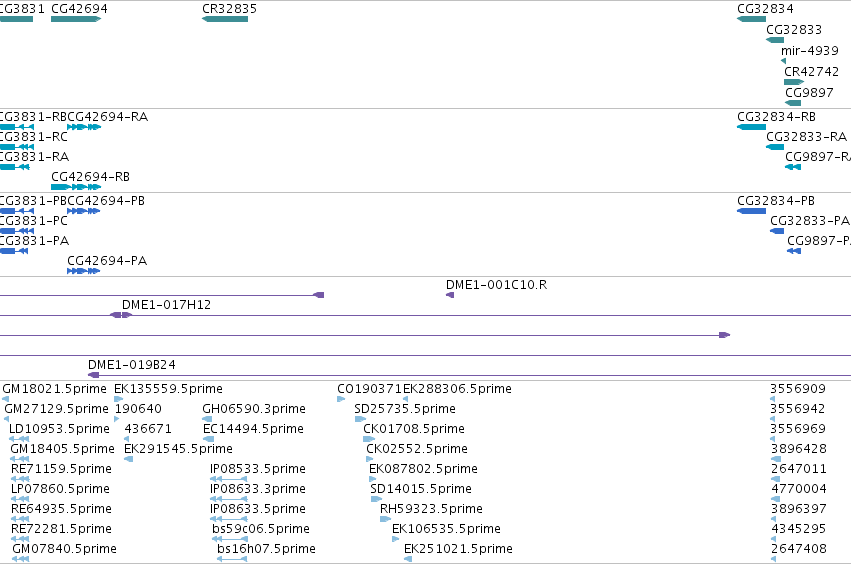Select EST CK02552.5prime

pyautogui.click(x=417, y=449)
